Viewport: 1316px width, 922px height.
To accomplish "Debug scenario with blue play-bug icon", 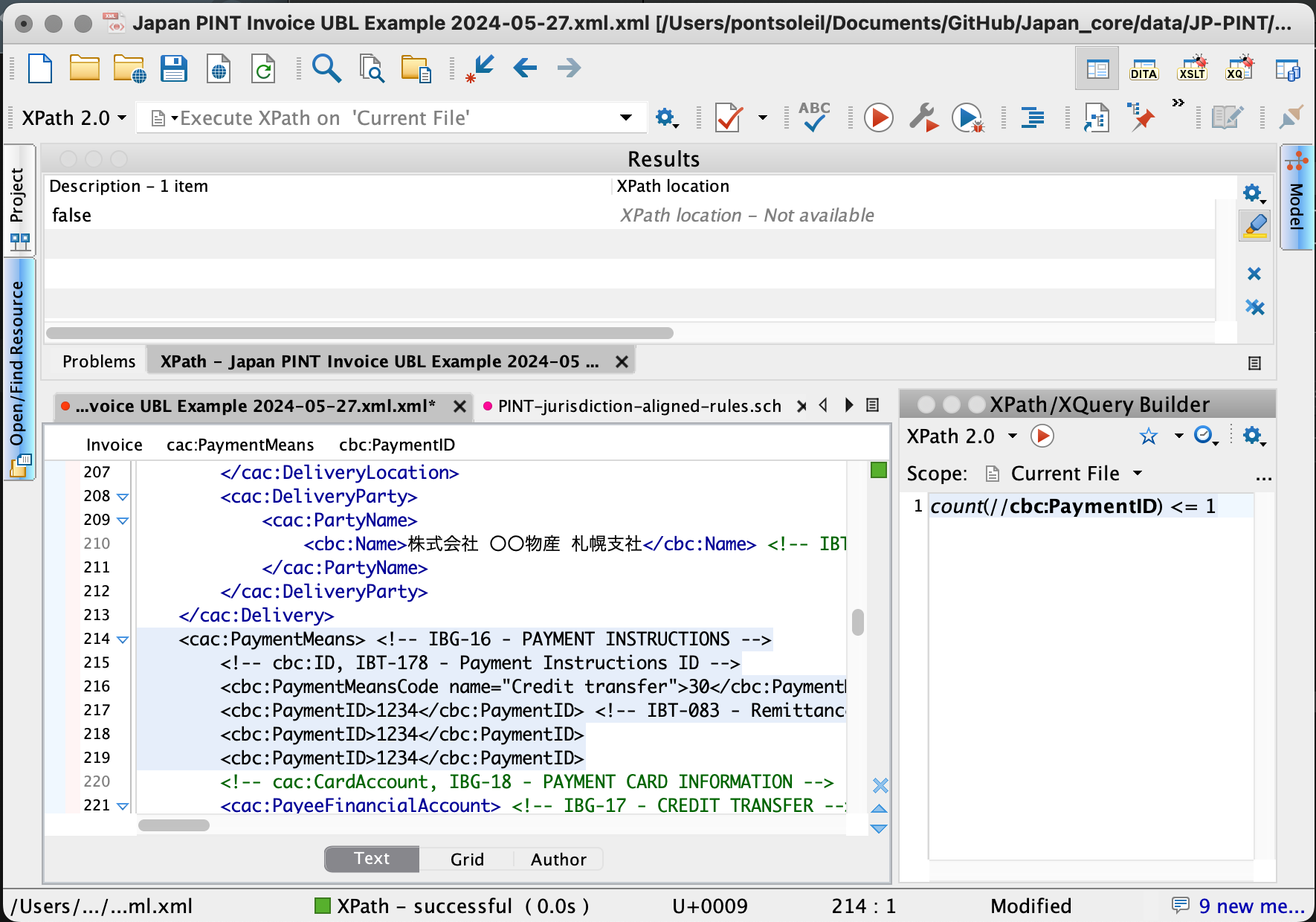I will [x=968, y=117].
